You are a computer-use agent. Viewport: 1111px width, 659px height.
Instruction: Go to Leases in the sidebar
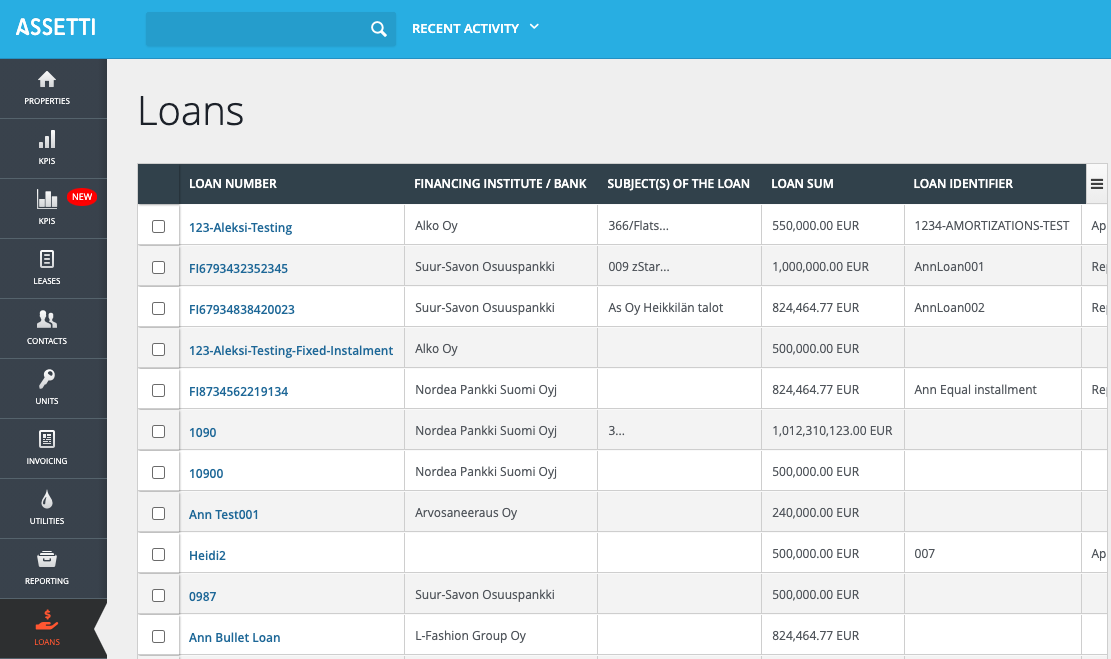point(47,269)
